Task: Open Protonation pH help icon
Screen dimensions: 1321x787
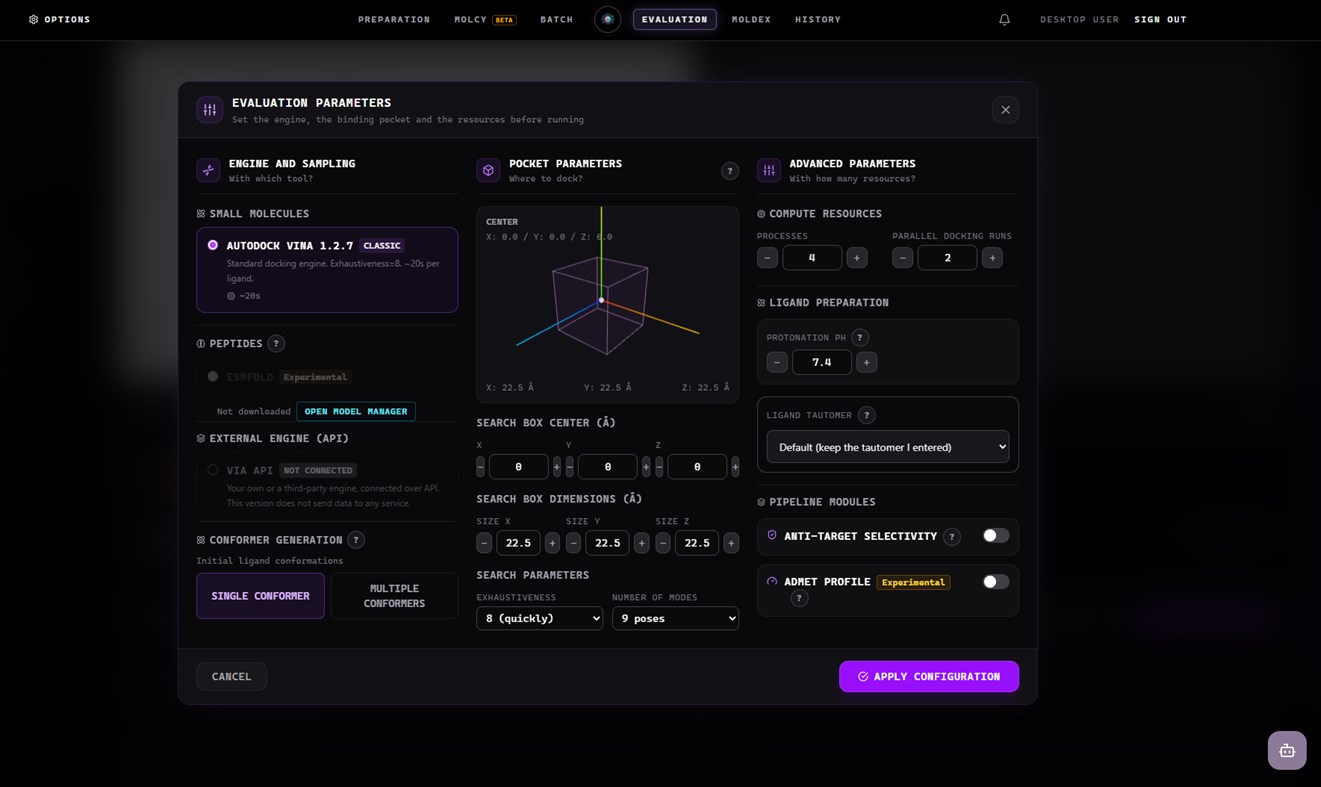Action: point(859,338)
